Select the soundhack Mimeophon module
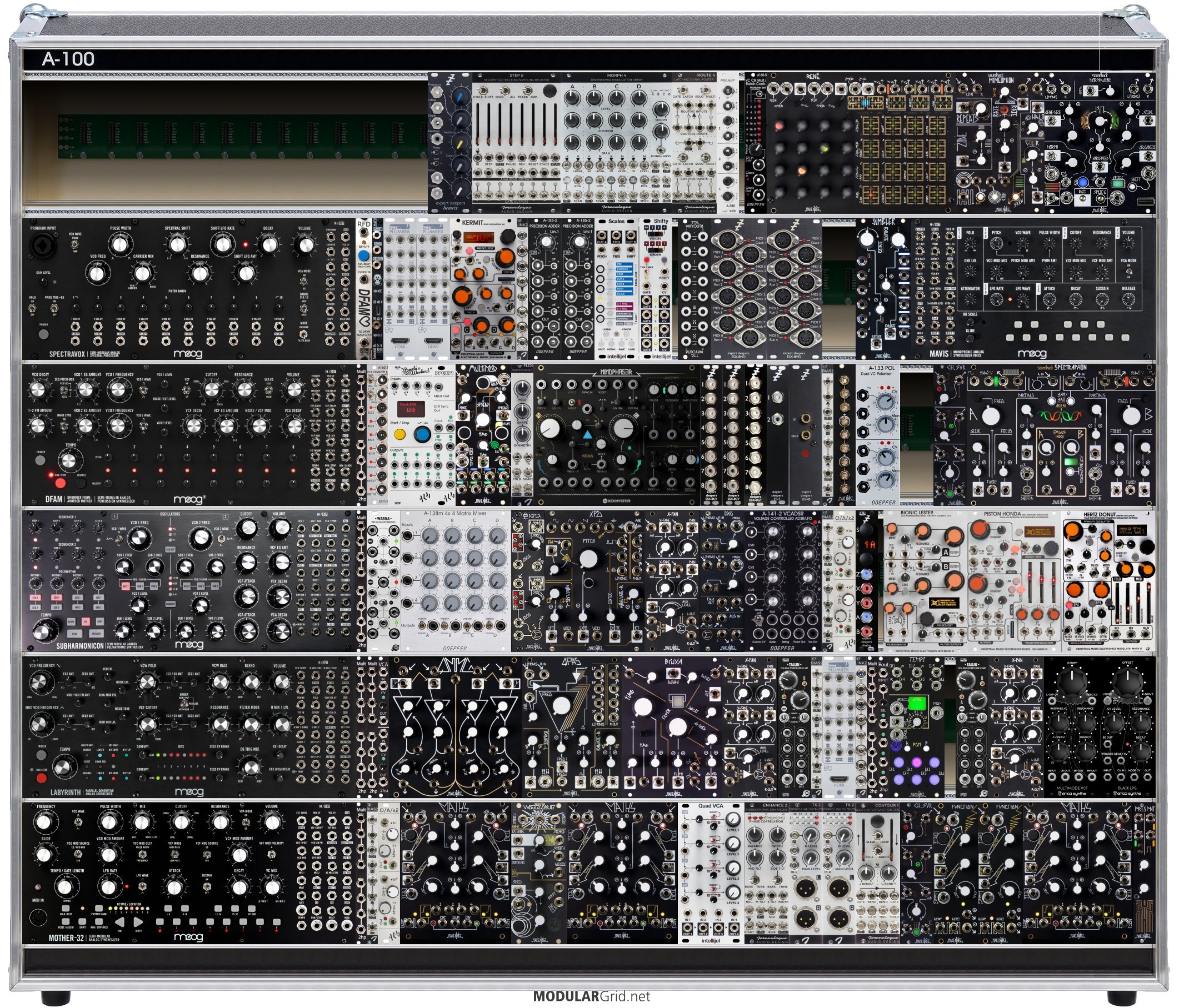Viewport: 1184px width, 1008px height. tap(1001, 143)
